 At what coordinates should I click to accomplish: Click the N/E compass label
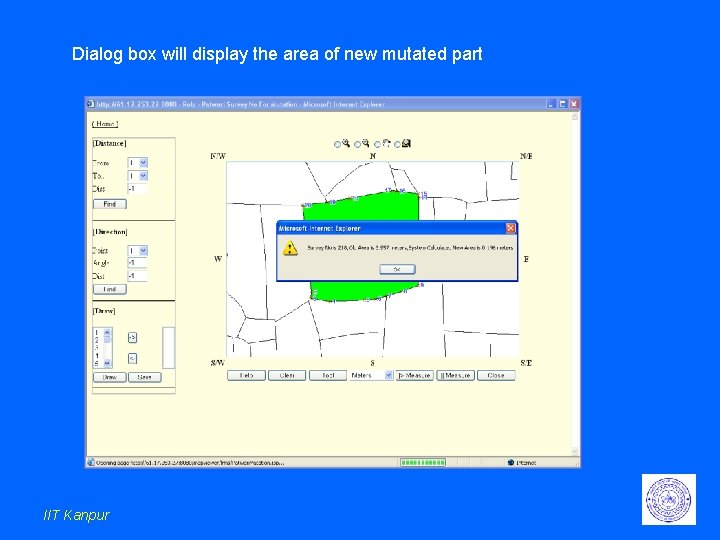click(x=526, y=156)
